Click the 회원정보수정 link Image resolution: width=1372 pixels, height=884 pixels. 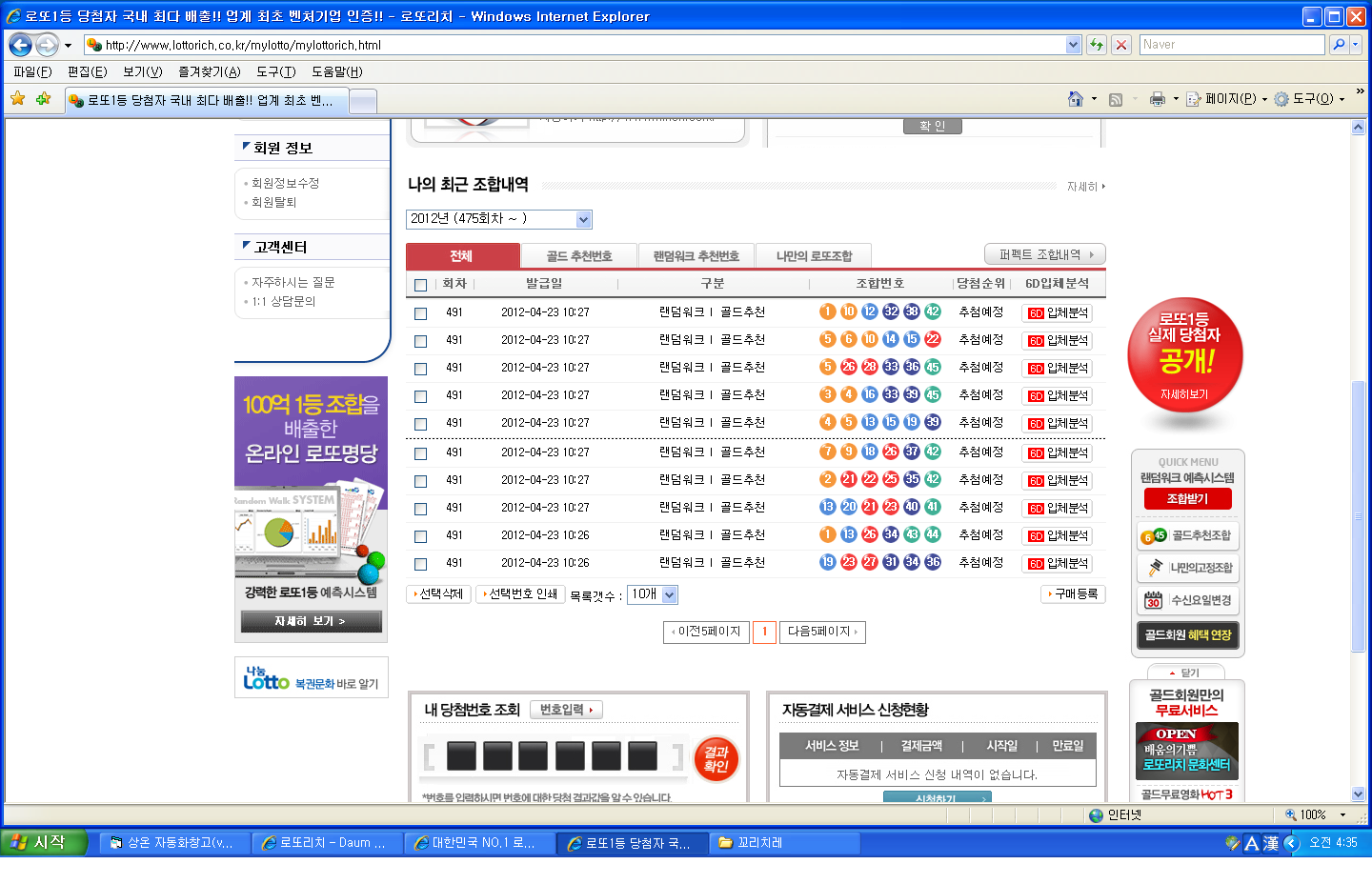click(285, 183)
